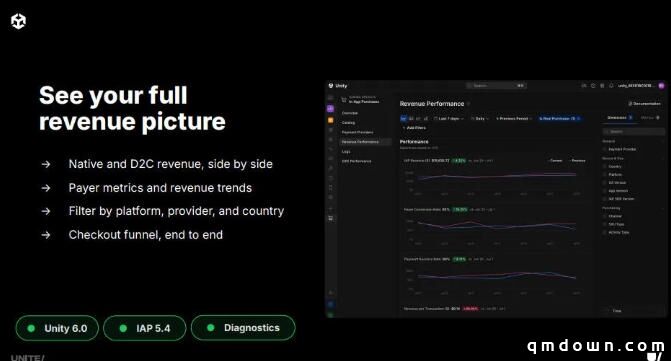
Task: Open the orange sidebar icon in the dashboard
Action: 330,120
